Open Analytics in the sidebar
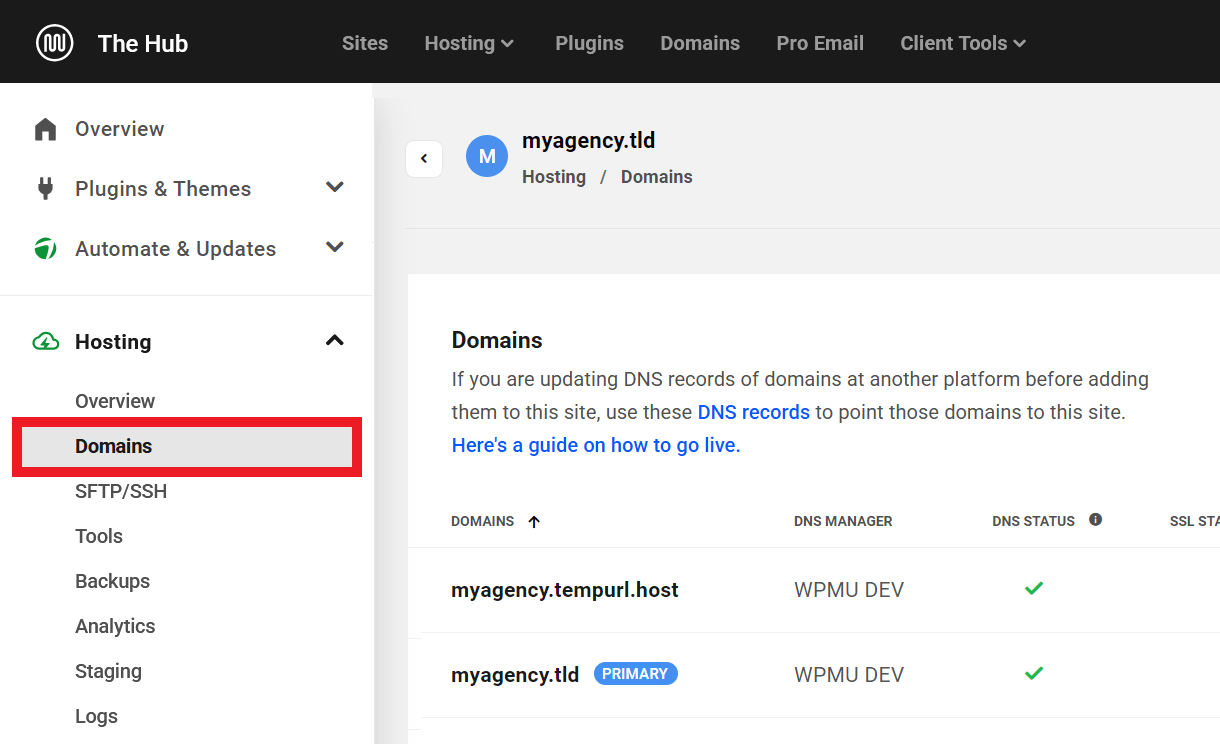 pyautogui.click(x=115, y=626)
